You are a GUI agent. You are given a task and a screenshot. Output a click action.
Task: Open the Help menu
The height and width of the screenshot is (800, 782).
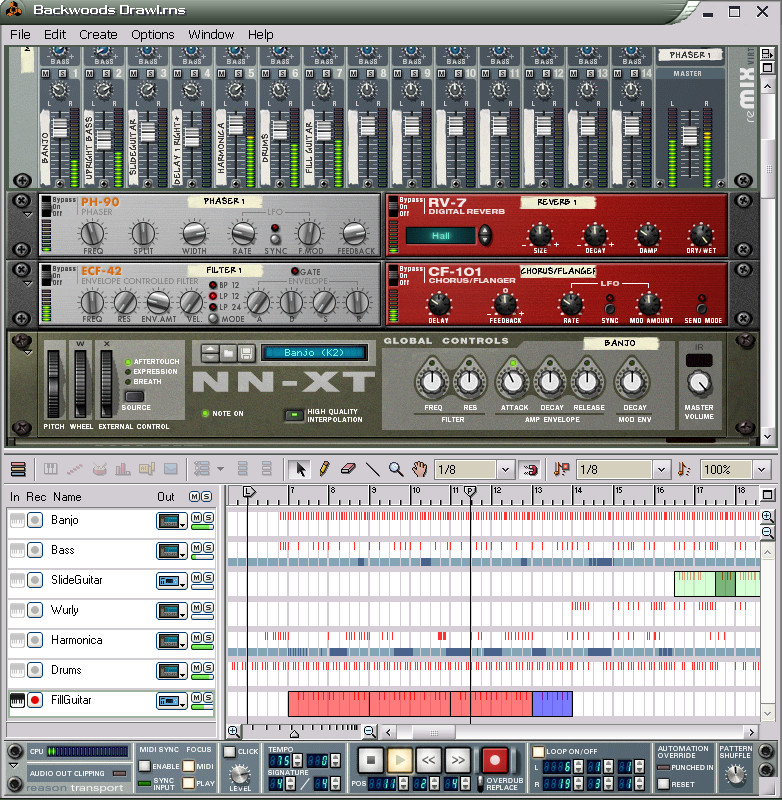point(261,35)
